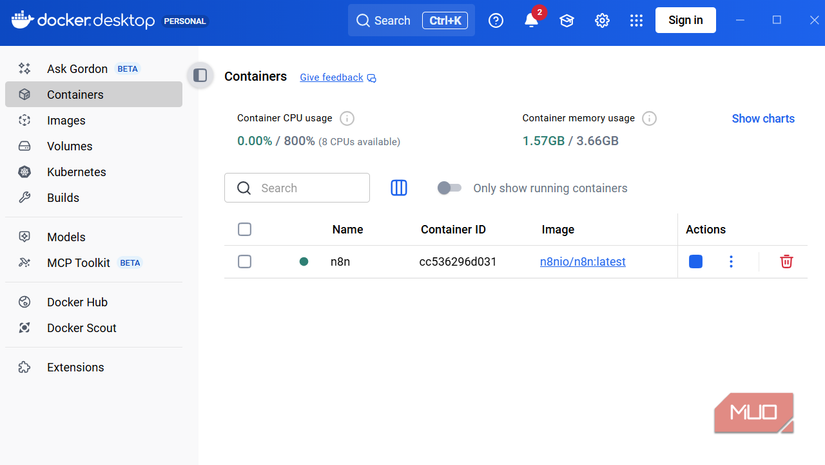825x465 pixels.
Task: Click the Extensions puzzle icon
Action: click(24, 367)
